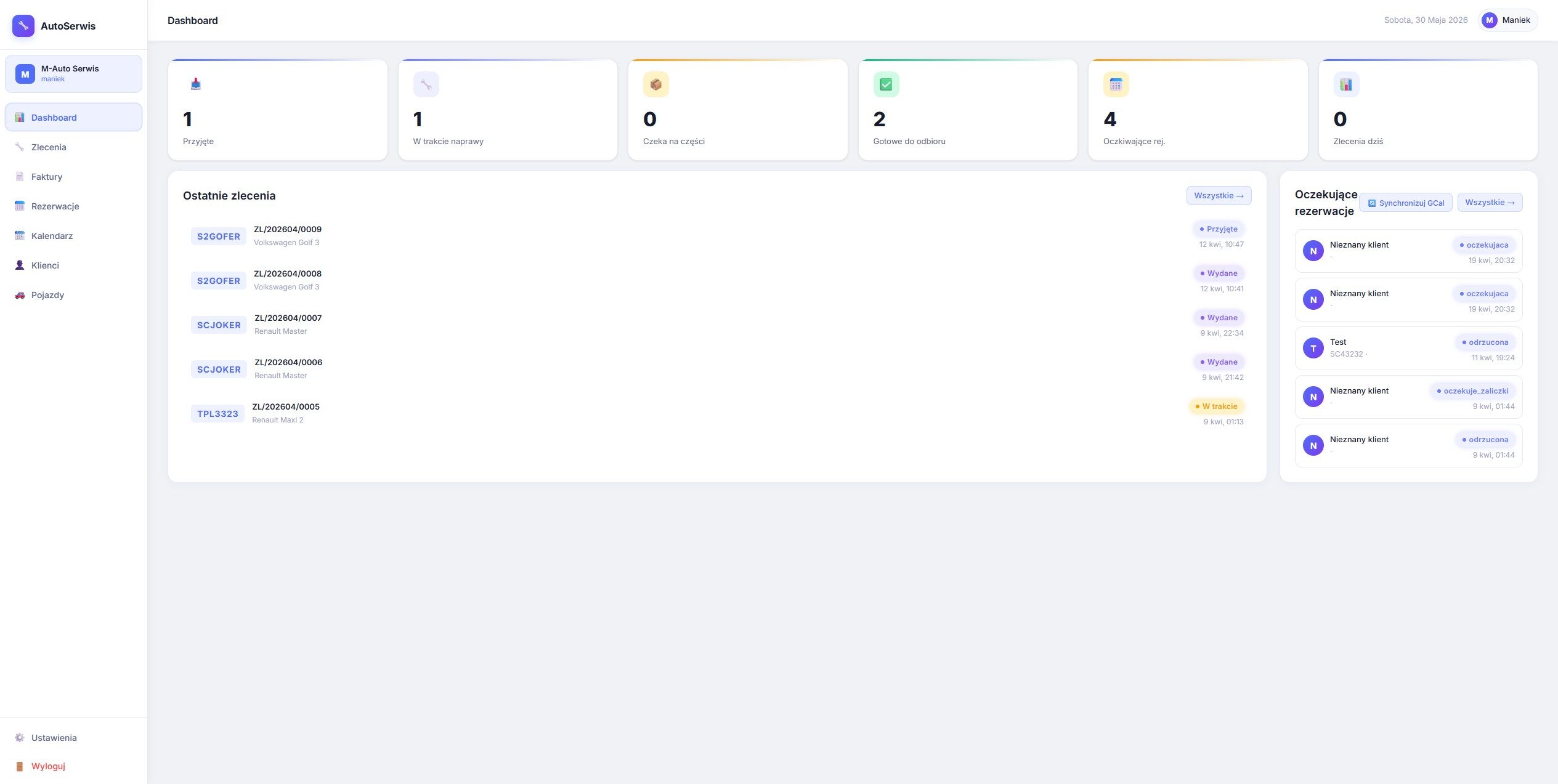Viewport: 1558px width, 784px height.
Task: Click the inbox icon on Przyjęte card
Action: [x=196, y=84]
